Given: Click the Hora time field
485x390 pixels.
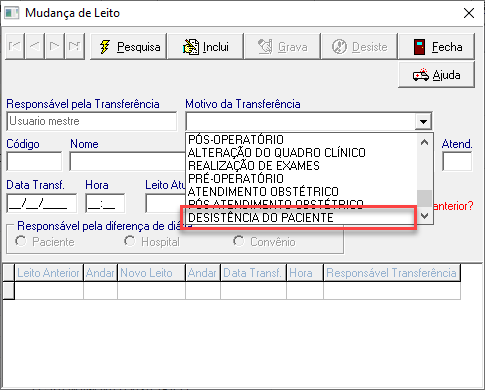Looking at the screenshot, I should [105, 203].
